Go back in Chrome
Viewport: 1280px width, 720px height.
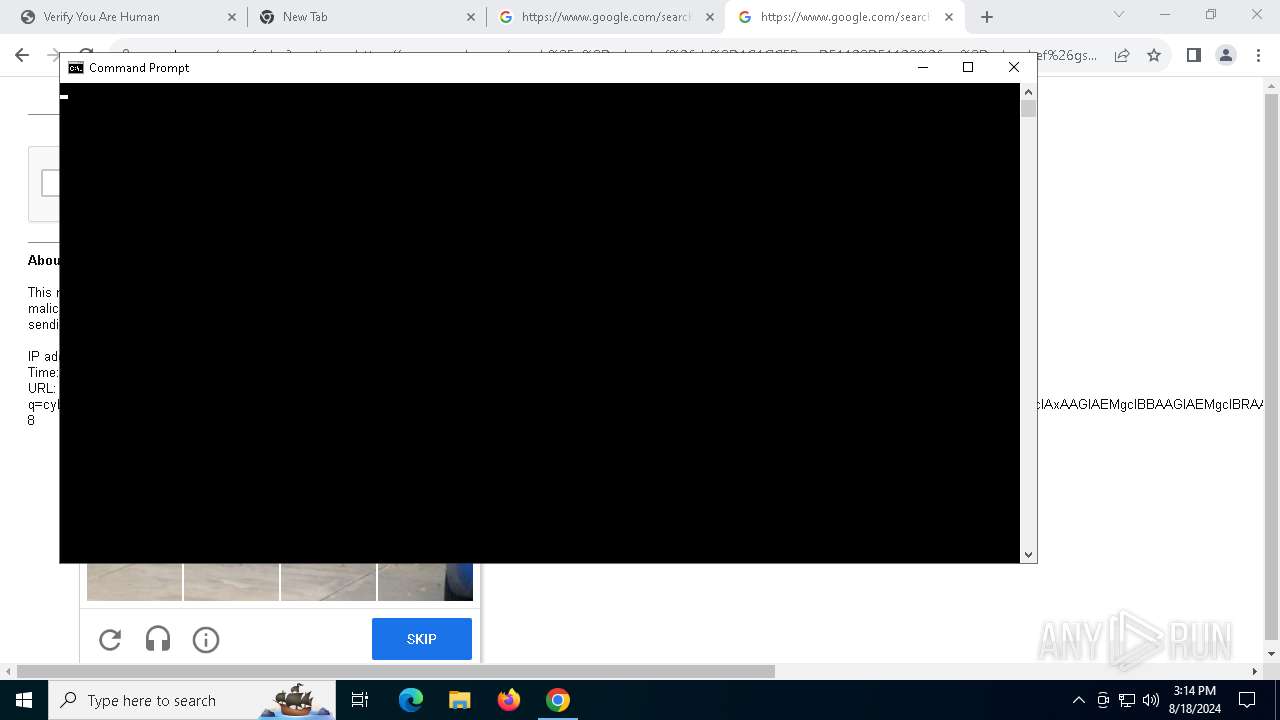[x=22, y=55]
